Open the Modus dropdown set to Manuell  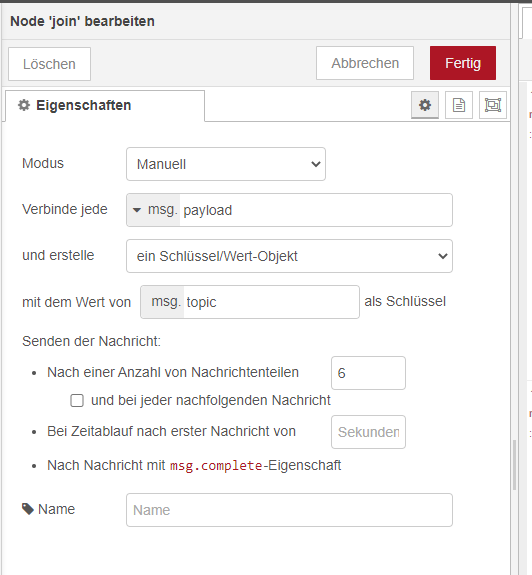[x=226, y=164]
